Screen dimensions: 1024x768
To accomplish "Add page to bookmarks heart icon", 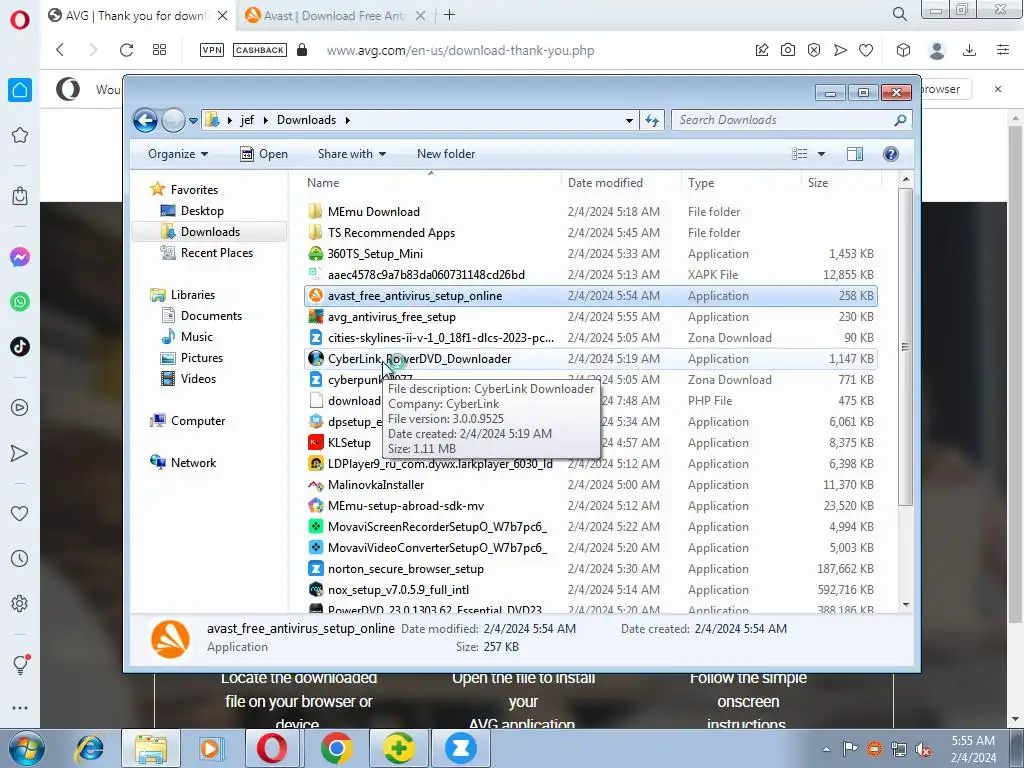I will [866, 50].
